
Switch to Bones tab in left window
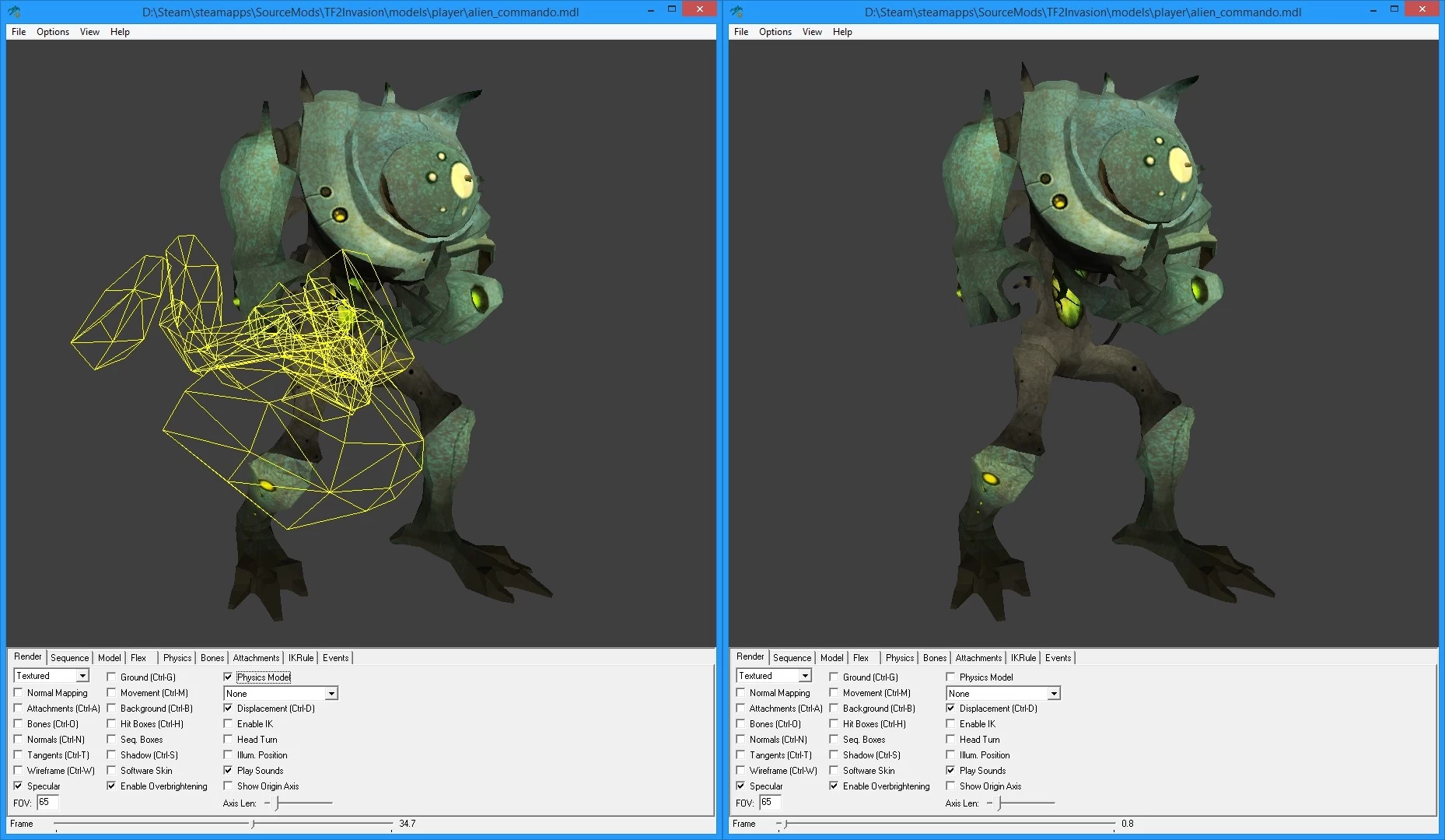click(212, 658)
